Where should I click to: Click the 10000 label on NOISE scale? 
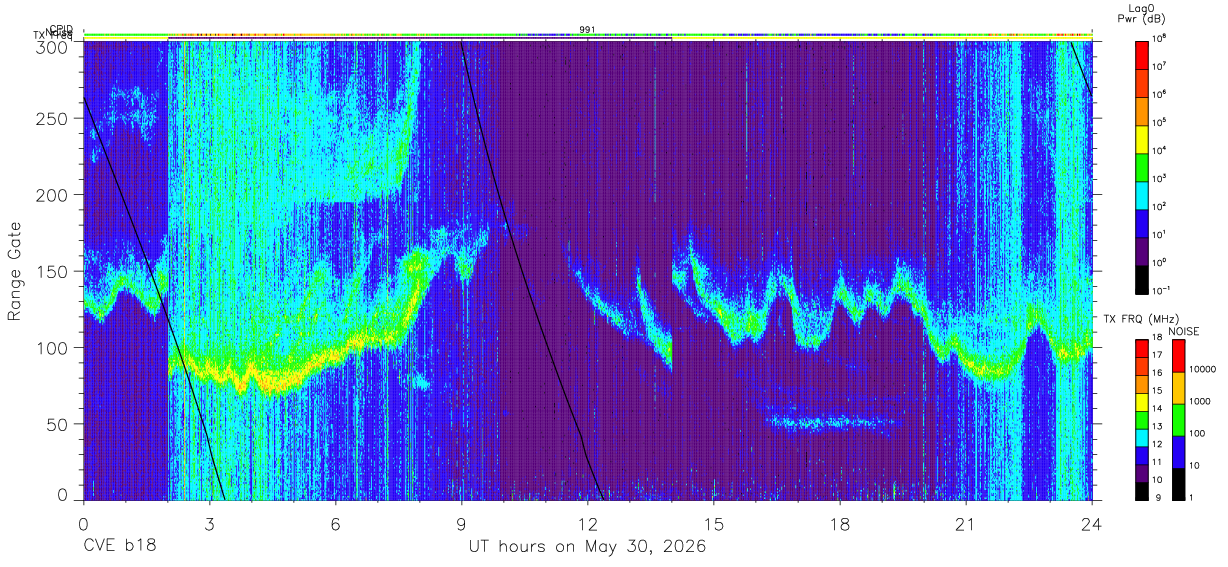(1203, 369)
